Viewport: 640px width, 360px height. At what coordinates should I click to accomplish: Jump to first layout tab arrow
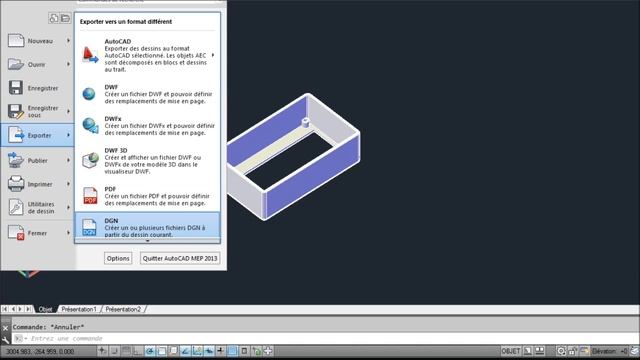[5, 309]
